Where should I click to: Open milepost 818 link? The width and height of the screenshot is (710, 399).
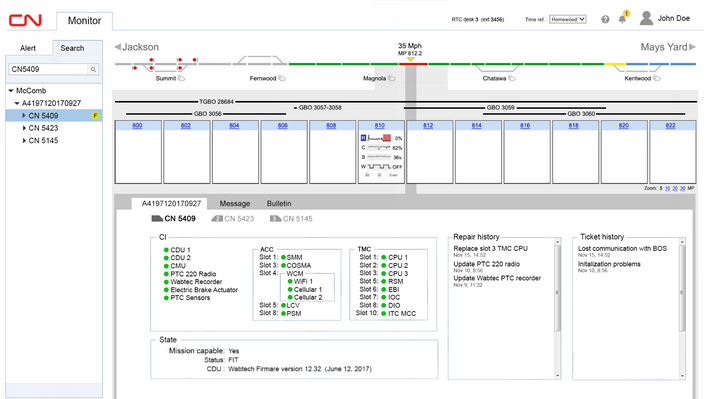click(x=573, y=125)
